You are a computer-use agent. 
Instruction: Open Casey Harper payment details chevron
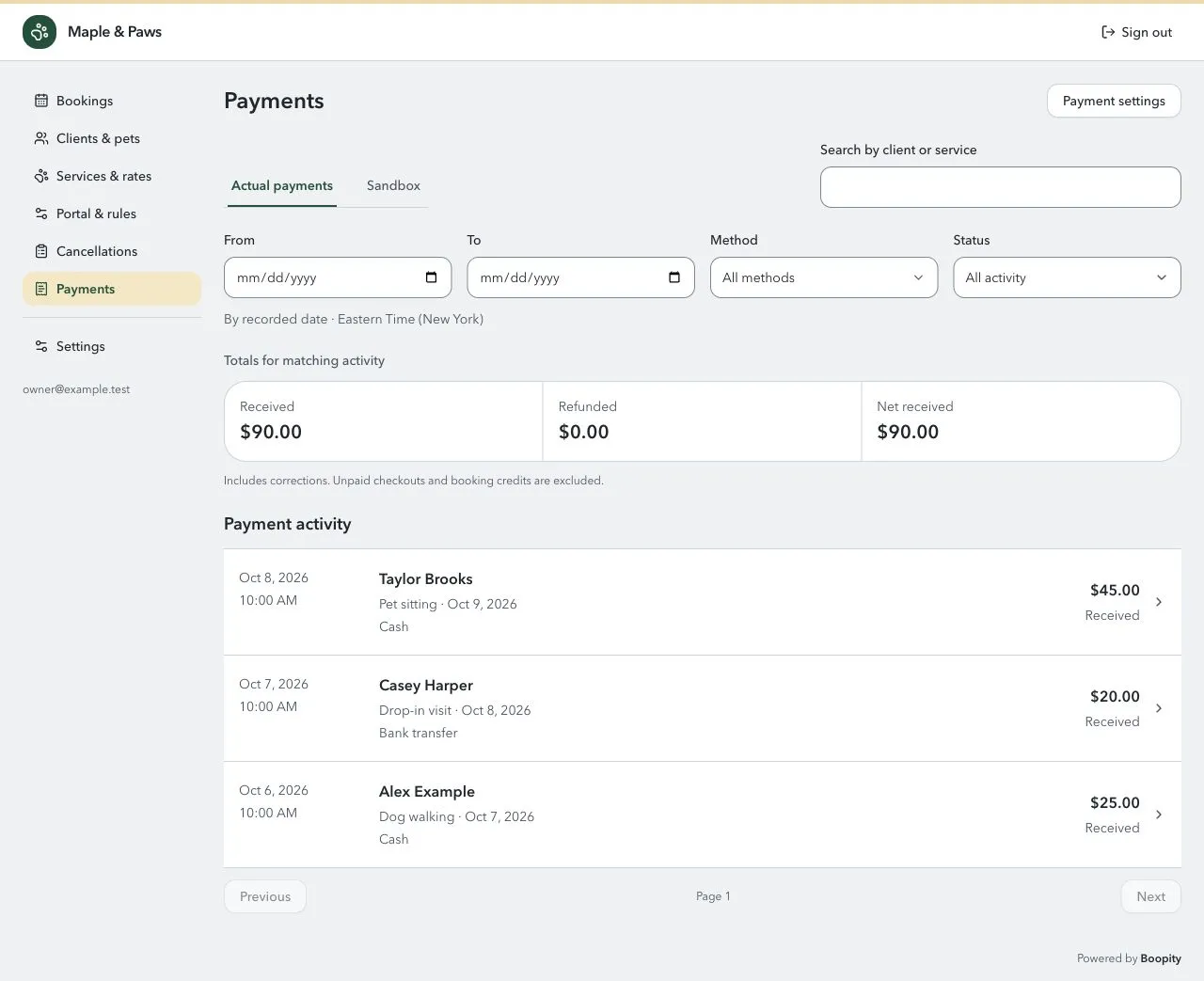pos(1159,708)
